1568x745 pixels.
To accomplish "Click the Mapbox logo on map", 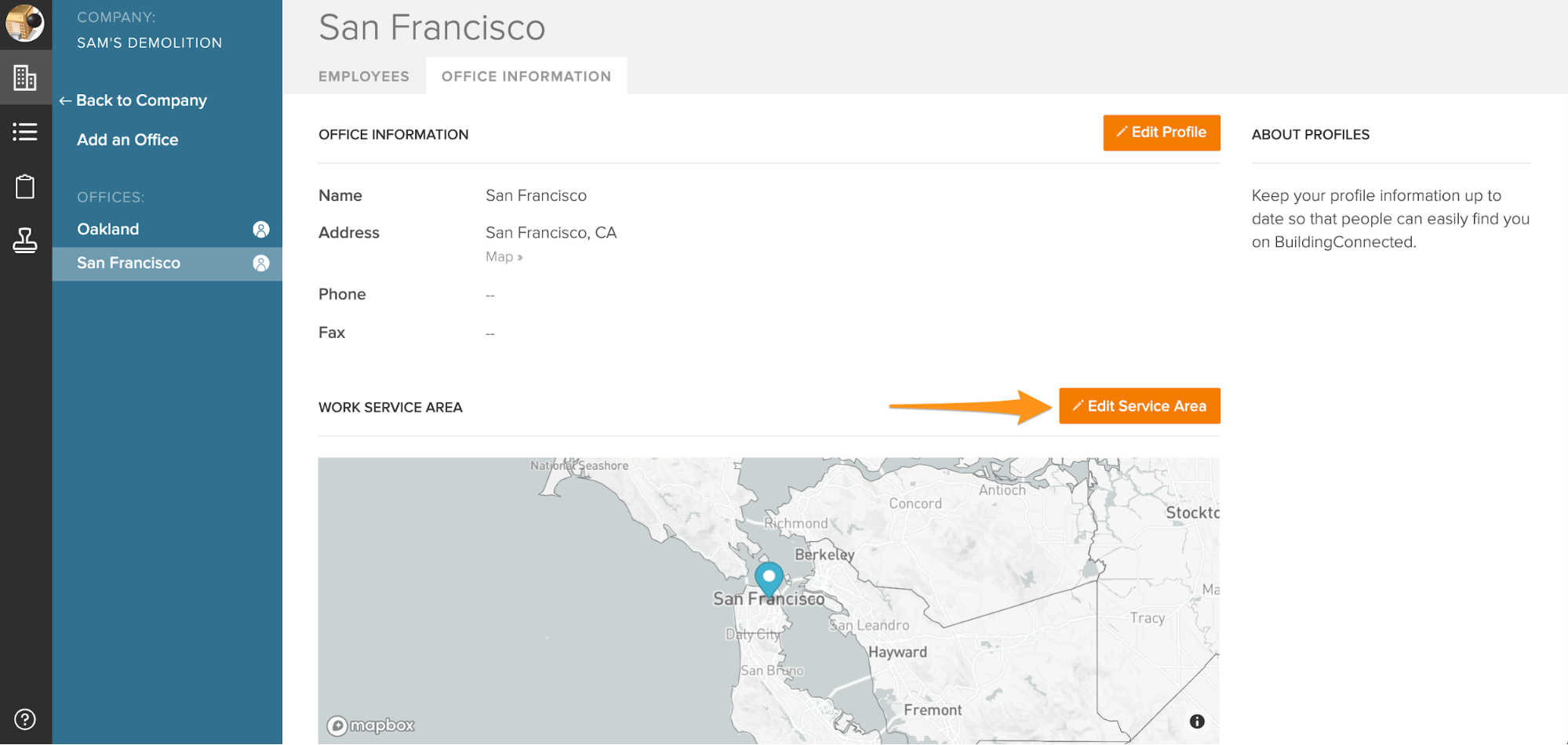I will click(x=371, y=725).
